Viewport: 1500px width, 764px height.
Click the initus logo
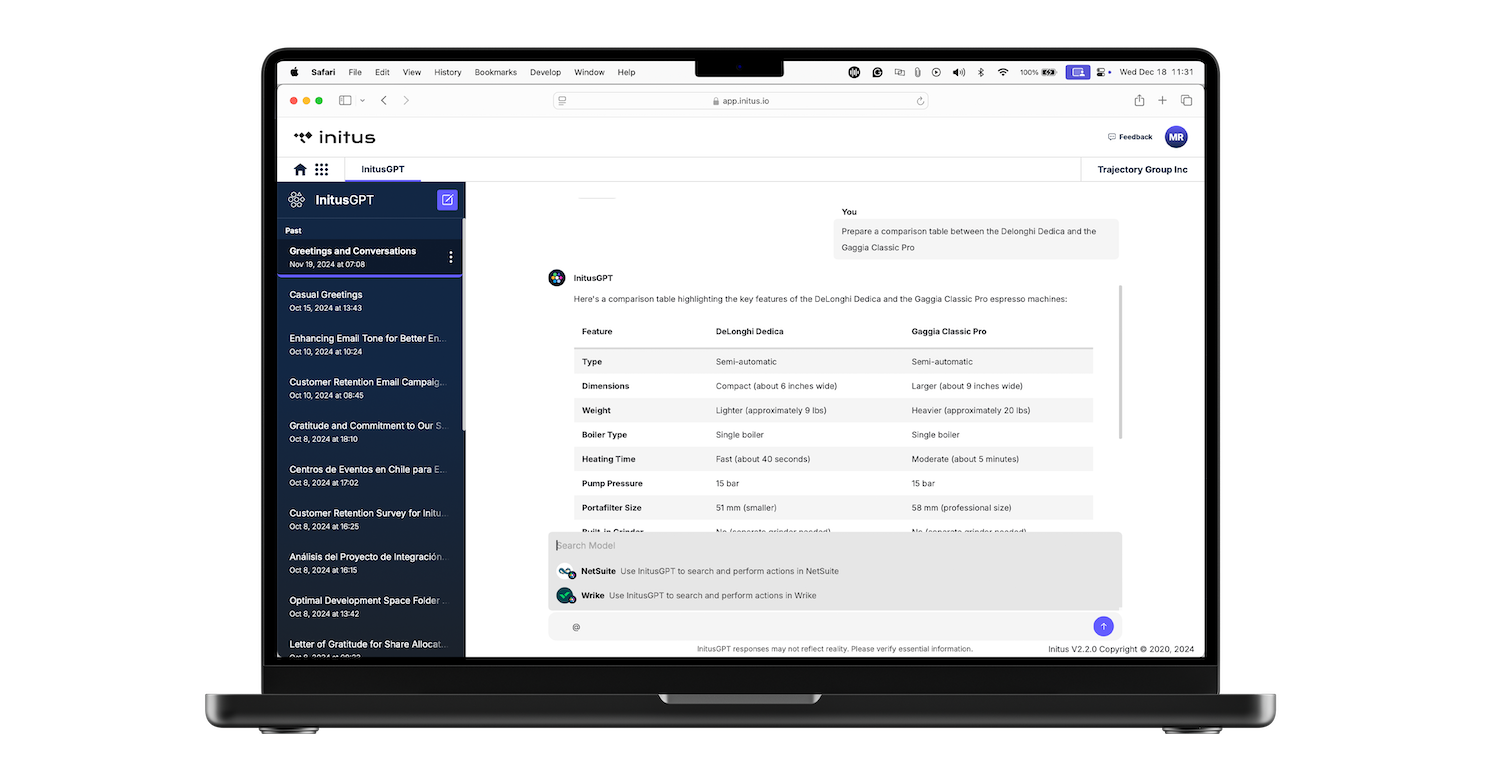[335, 137]
